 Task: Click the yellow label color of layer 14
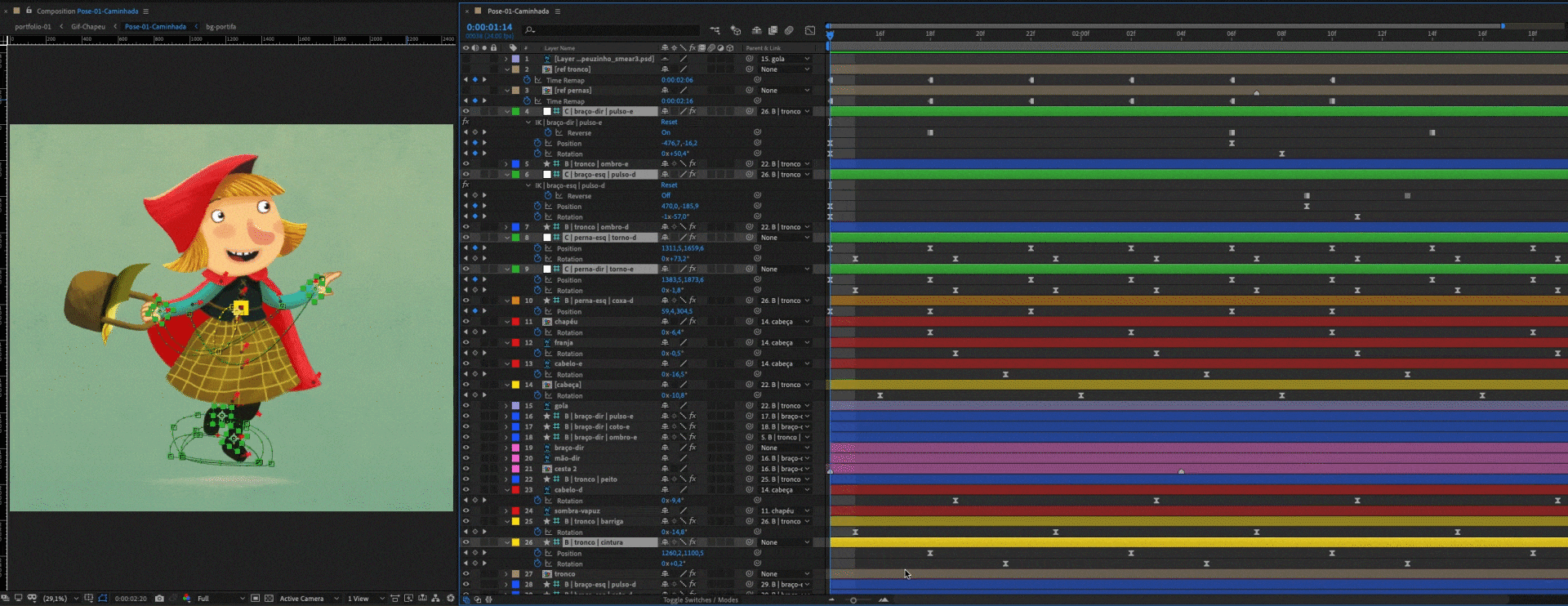pyautogui.click(x=515, y=385)
